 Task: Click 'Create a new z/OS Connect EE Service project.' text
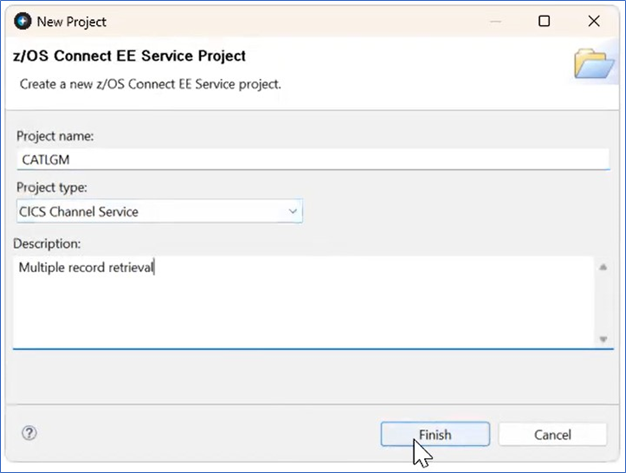(151, 84)
